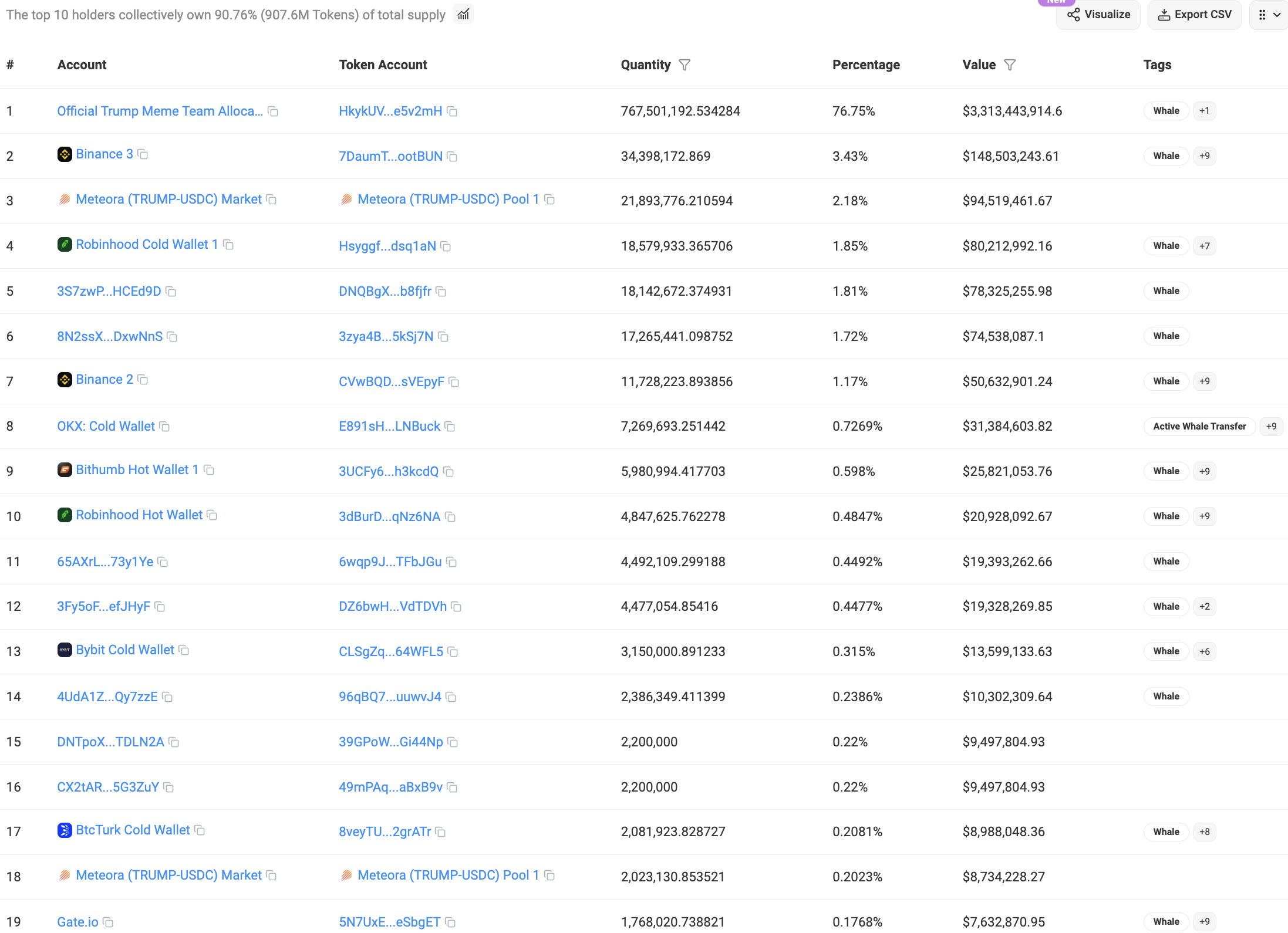Viewport: 1288px width, 933px height.
Task: Copy CX2tAR...5G3ZuY account address
Action: click(x=168, y=787)
